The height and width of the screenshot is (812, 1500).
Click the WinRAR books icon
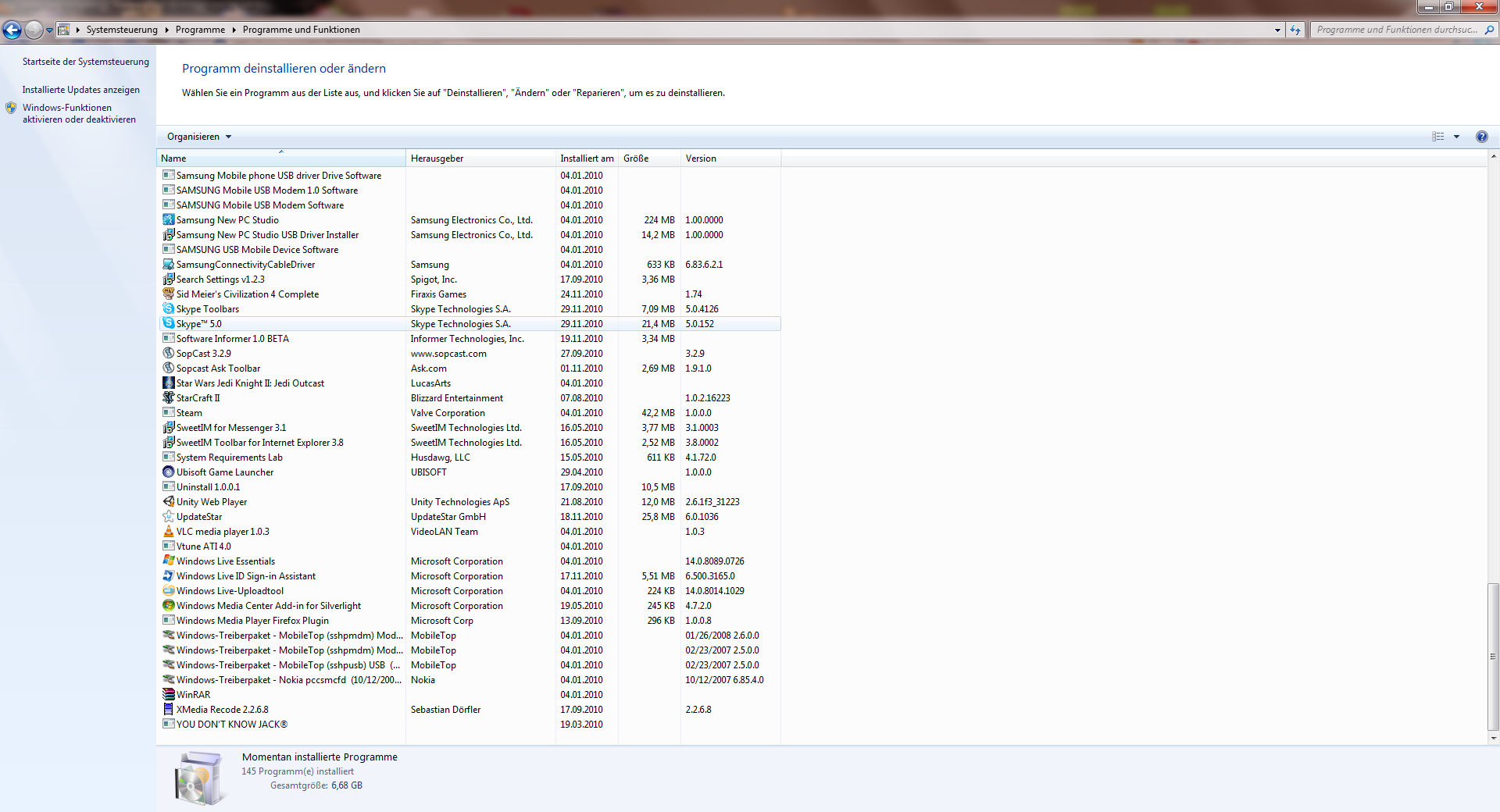168,694
